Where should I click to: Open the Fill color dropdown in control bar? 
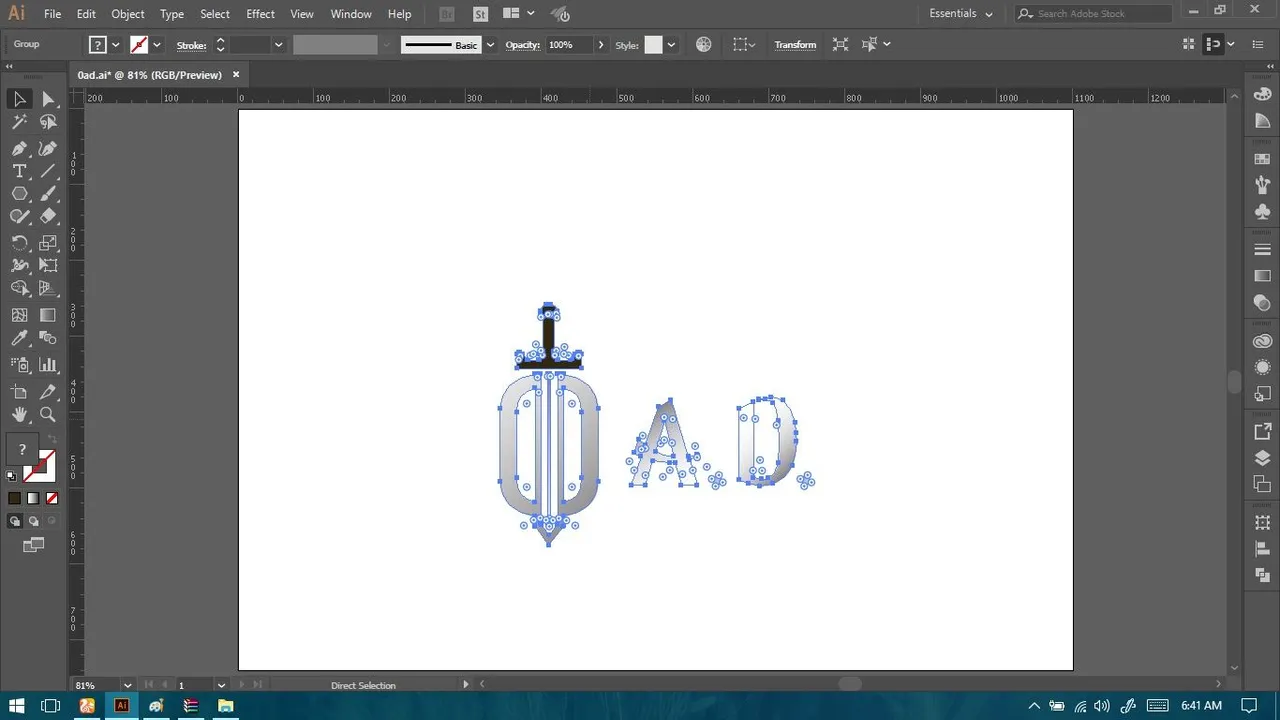click(116, 45)
